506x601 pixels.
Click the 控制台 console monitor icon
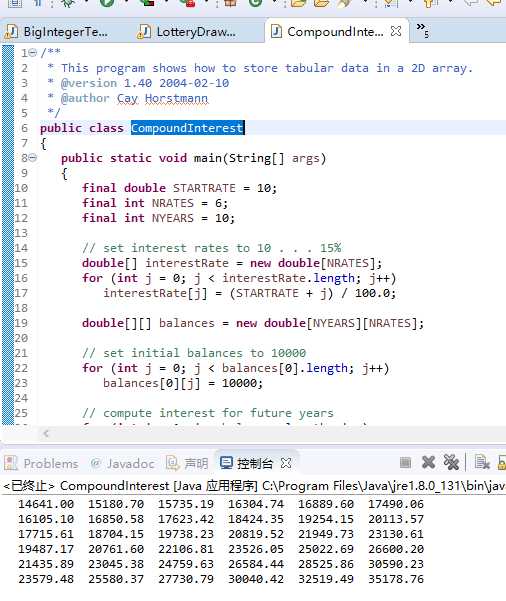pyautogui.click(x=226, y=463)
